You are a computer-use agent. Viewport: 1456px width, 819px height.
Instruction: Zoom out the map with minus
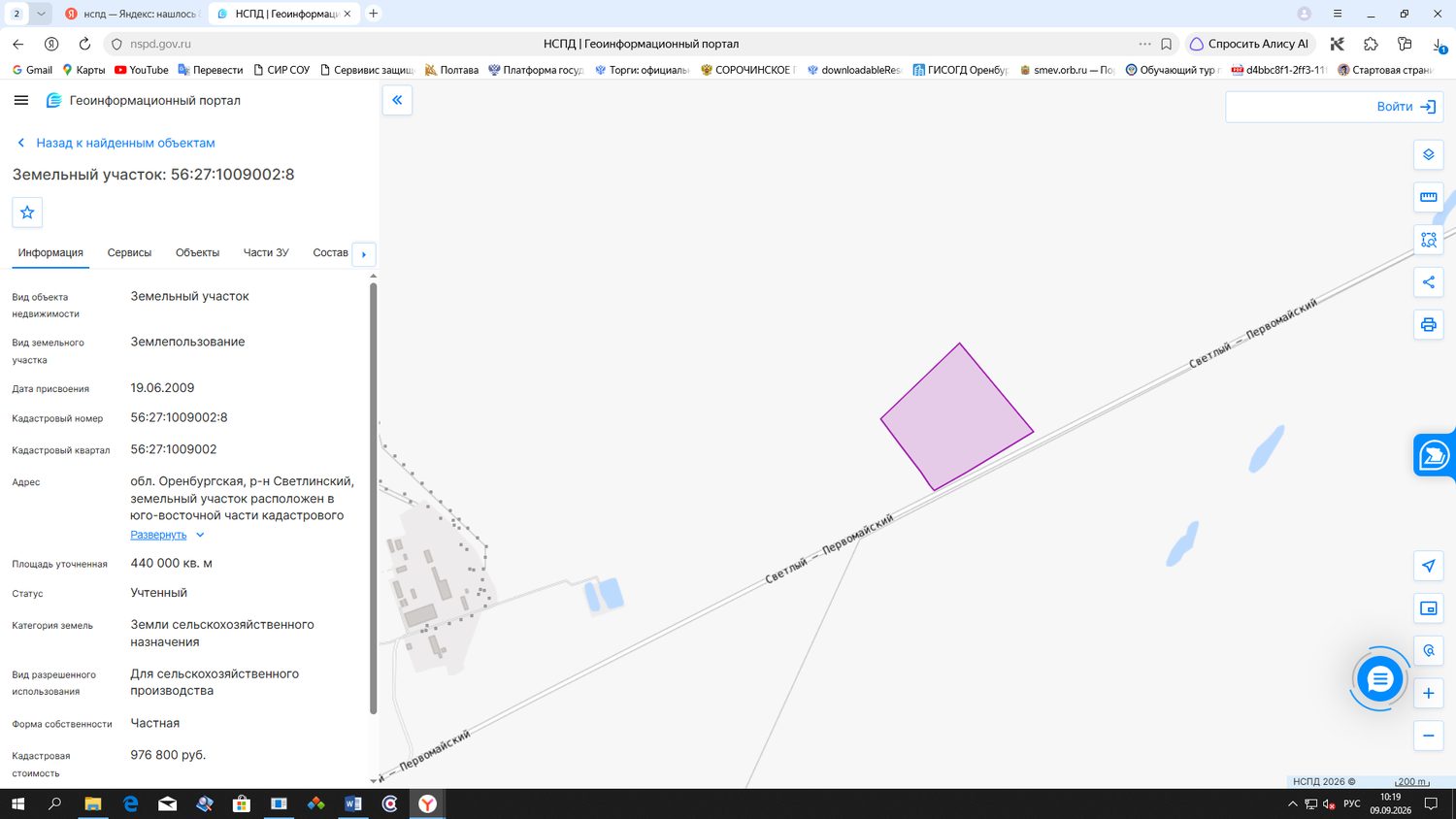pos(1429,736)
